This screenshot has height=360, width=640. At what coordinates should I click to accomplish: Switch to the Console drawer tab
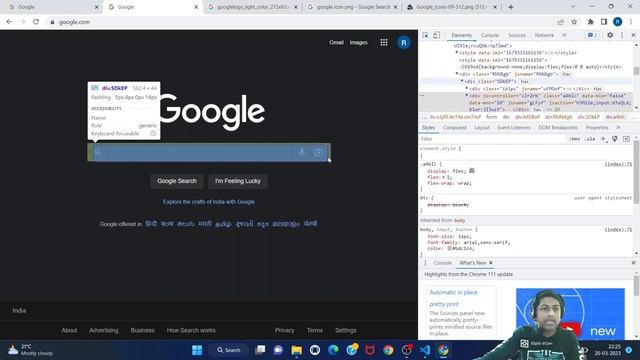(x=442, y=263)
